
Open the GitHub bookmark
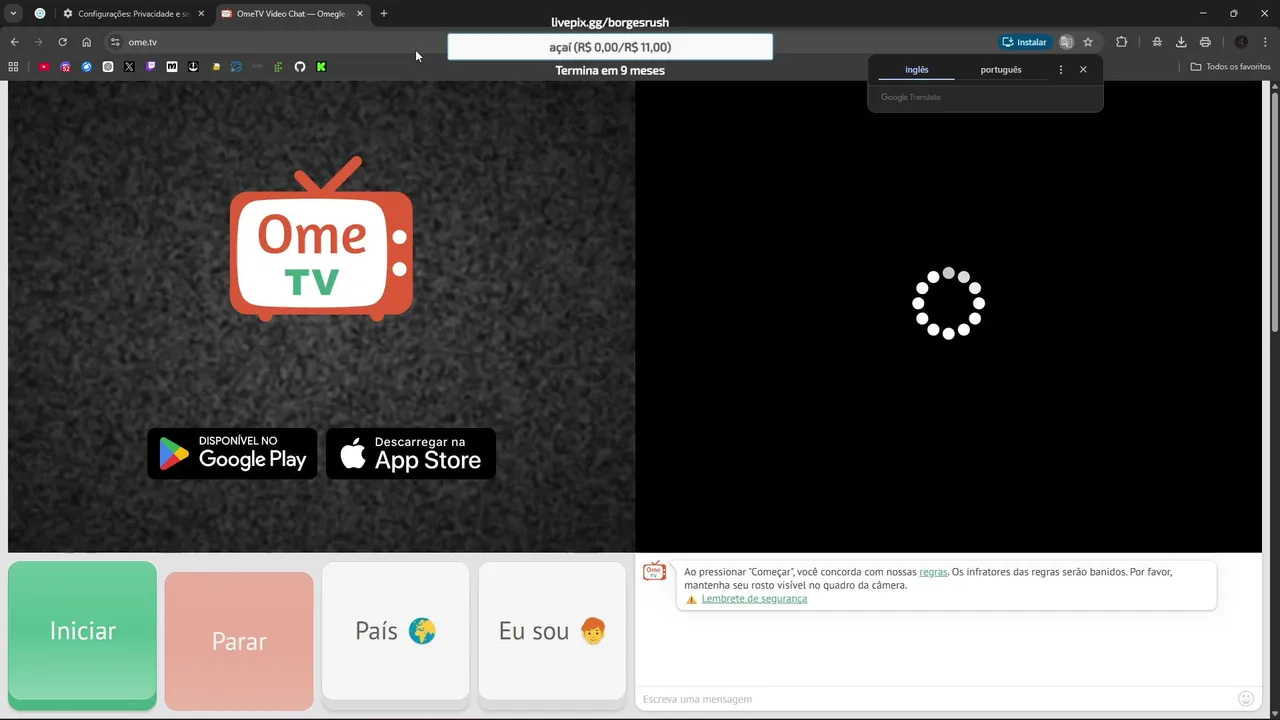(300, 67)
